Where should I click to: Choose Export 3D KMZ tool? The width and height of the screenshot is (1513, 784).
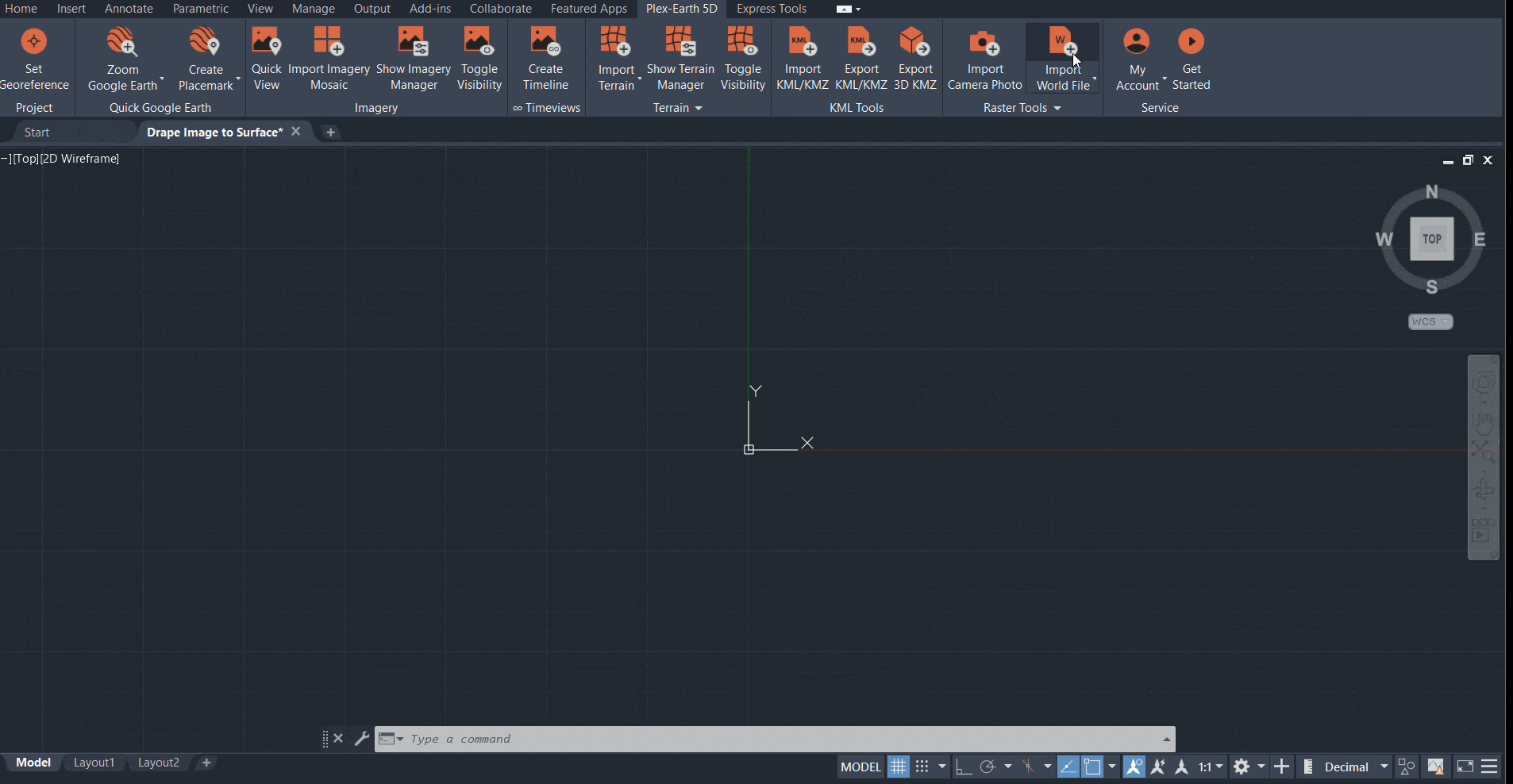coord(915,59)
